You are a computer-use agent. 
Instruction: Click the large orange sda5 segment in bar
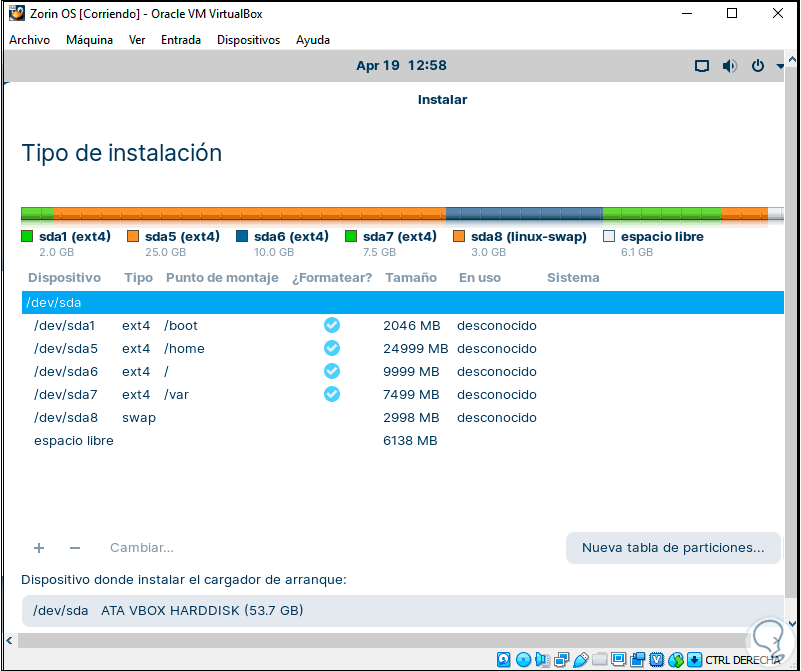[x=249, y=214]
